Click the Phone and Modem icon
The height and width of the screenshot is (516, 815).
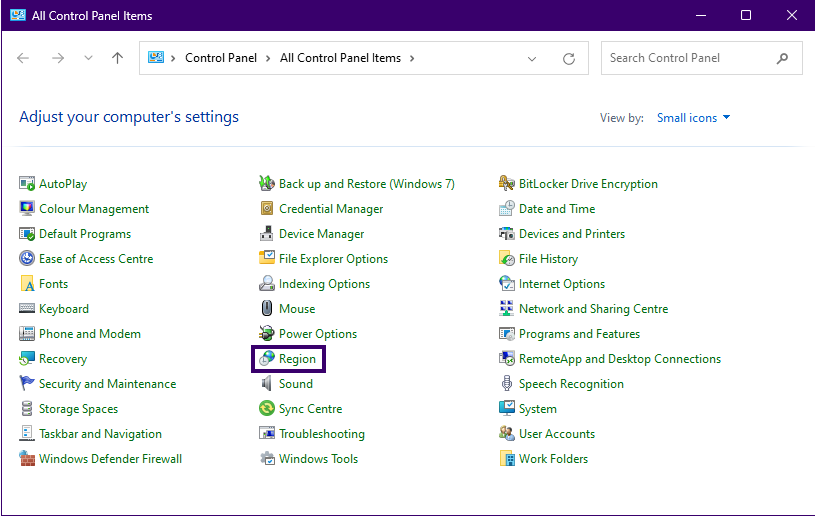pyautogui.click(x=27, y=333)
